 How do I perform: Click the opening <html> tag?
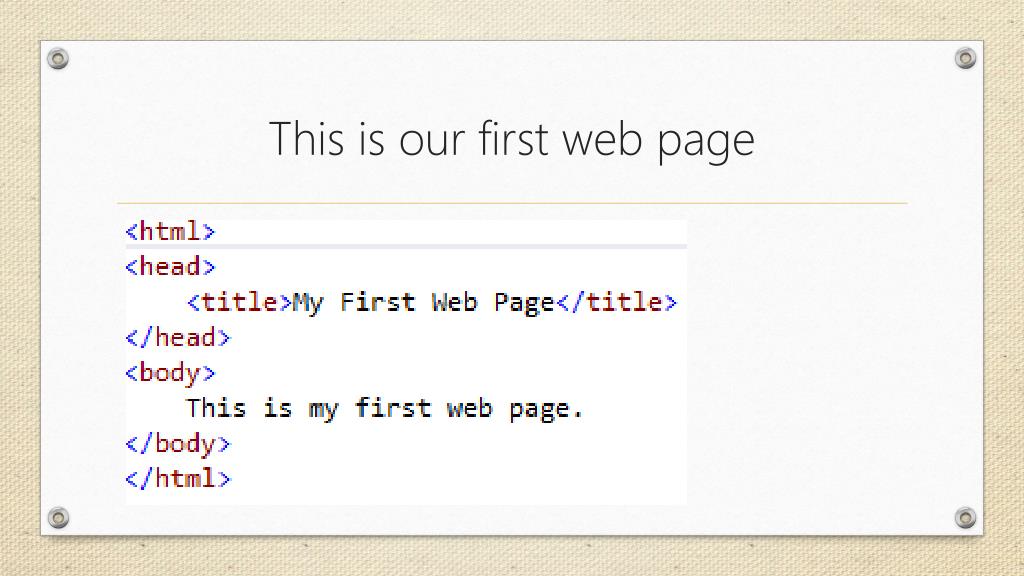pyautogui.click(x=170, y=231)
